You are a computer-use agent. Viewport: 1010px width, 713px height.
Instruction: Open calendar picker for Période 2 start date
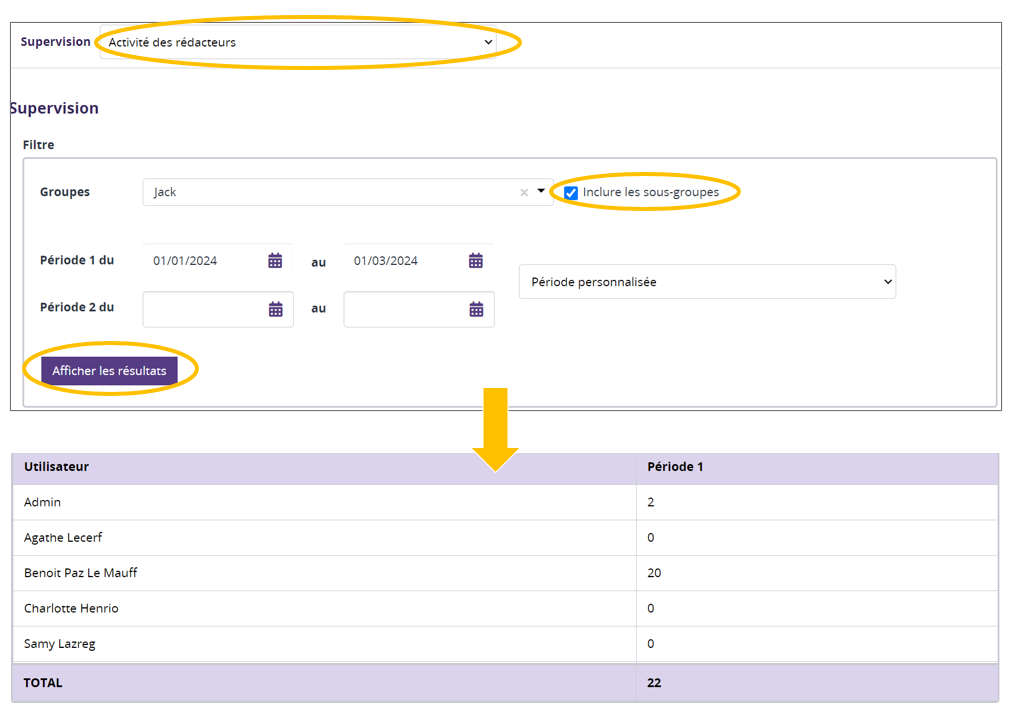(x=275, y=310)
